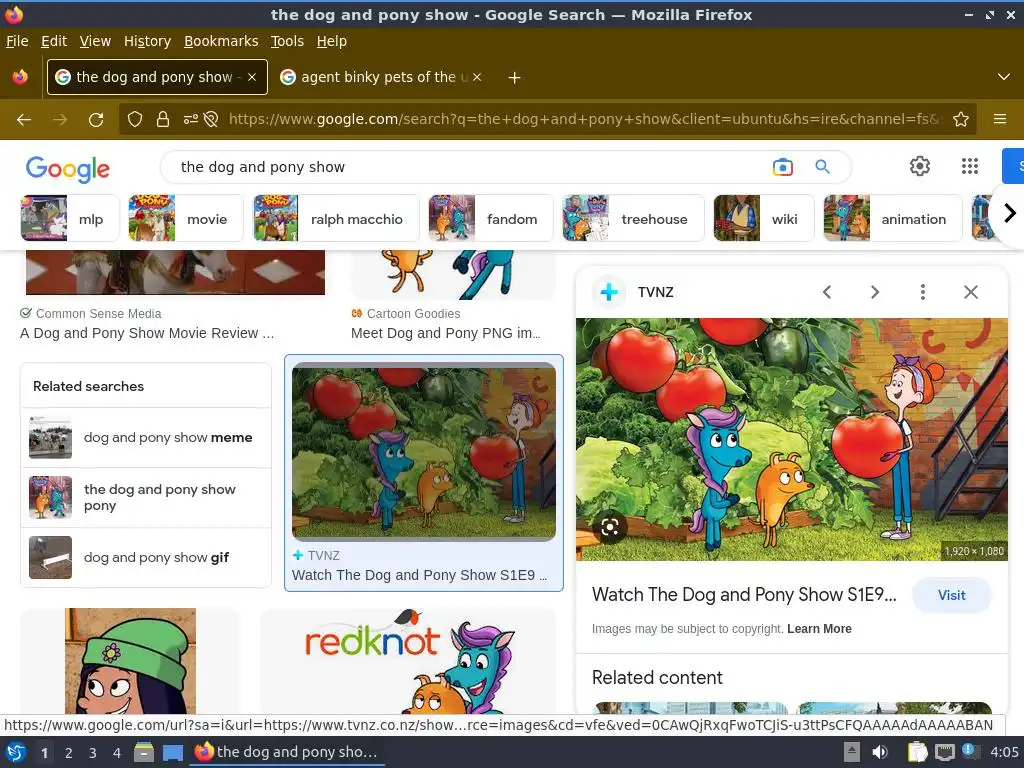Click the large preview image of the garden
Screen dimensions: 1024x768
pos(792,439)
